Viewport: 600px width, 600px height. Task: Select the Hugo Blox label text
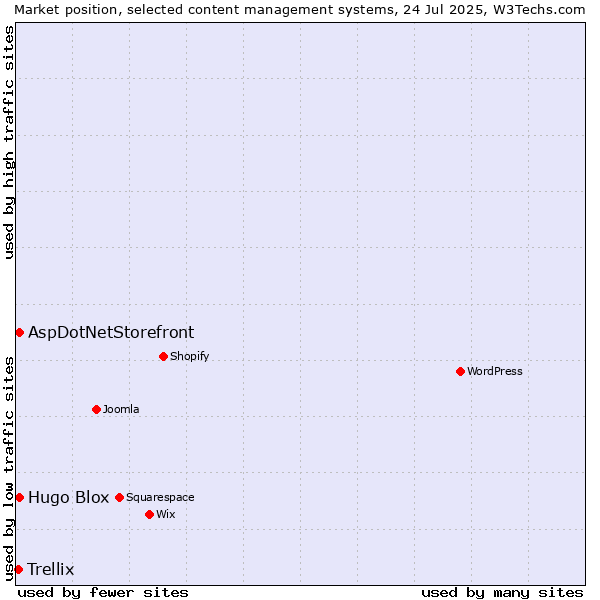point(68,497)
